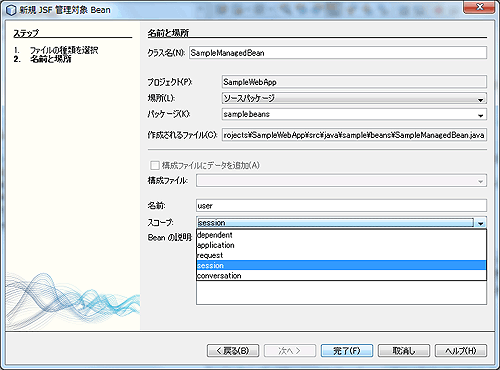The image size is (500, 370).
Task: Click the 名前 field containing user
Action: 341,206
